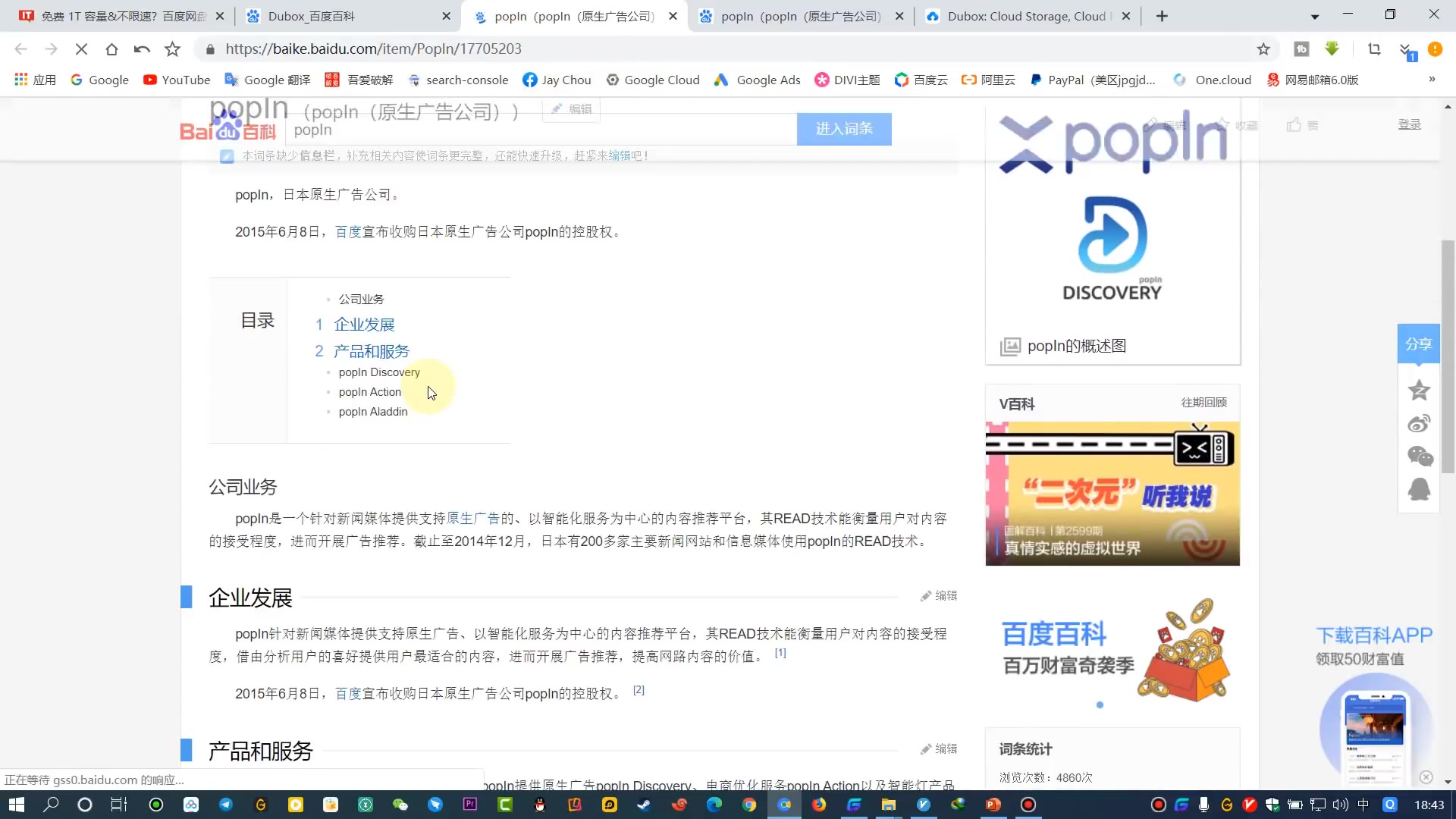Viewport: 1456px width, 819px height.
Task: Switch to the 免费1T容量 tab
Action: coord(121,16)
